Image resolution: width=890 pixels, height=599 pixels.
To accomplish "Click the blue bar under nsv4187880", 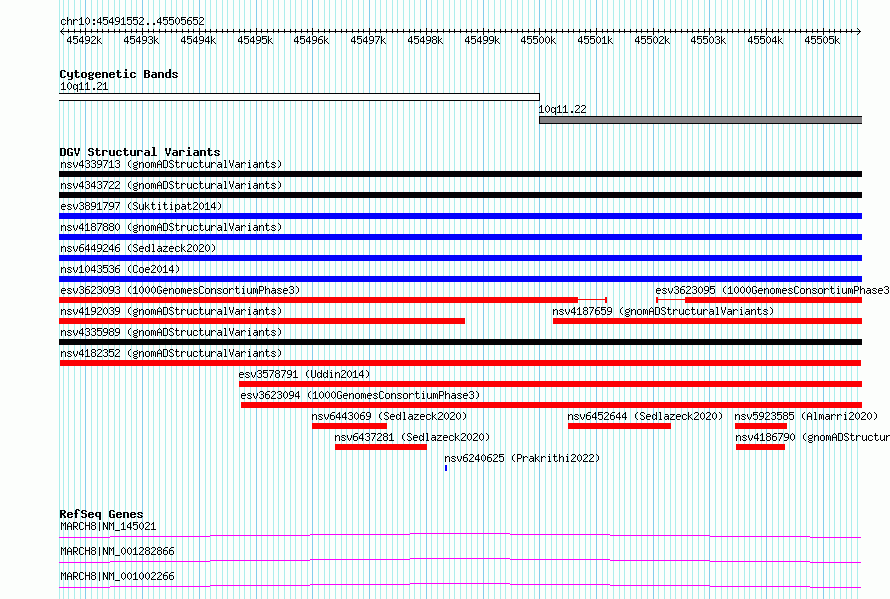I will [x=460, y=237].
